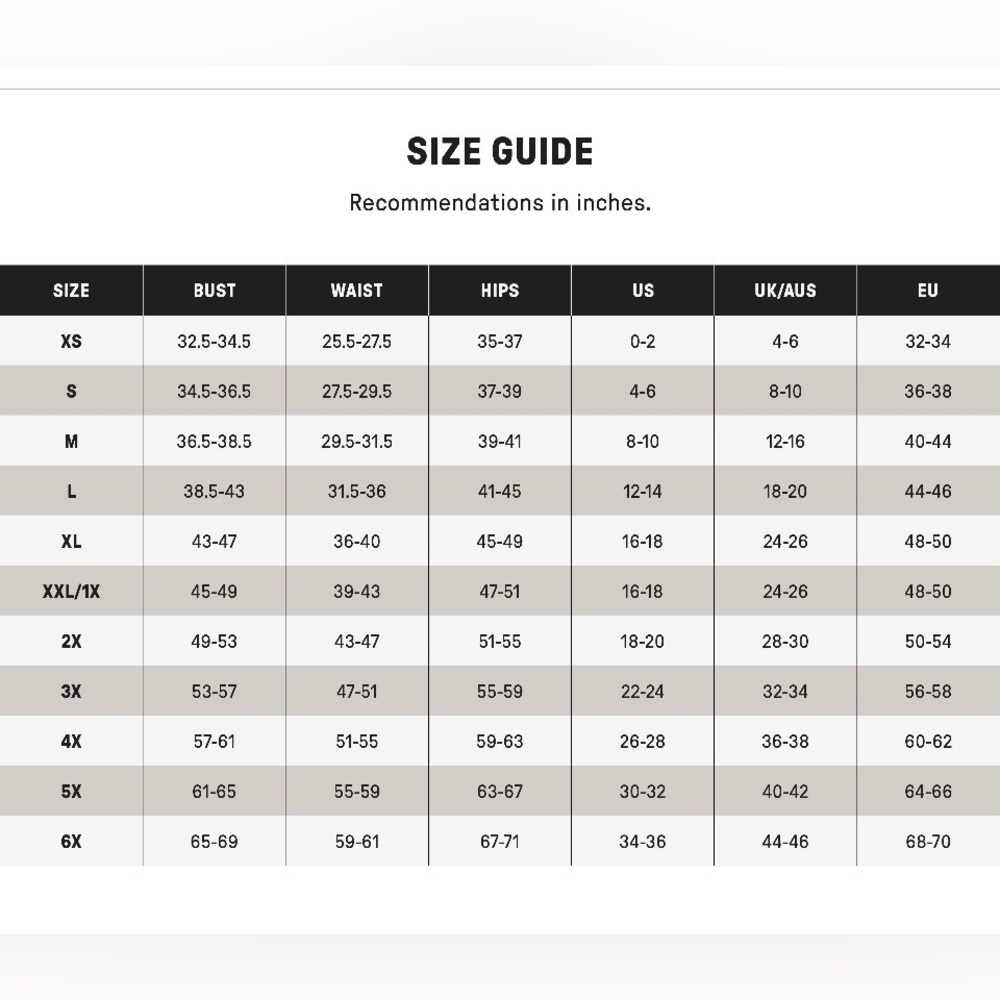Click the 36.5-38.5 bust value for M
This screenshot has height=1000, width=1000.
tap(214, 441)
